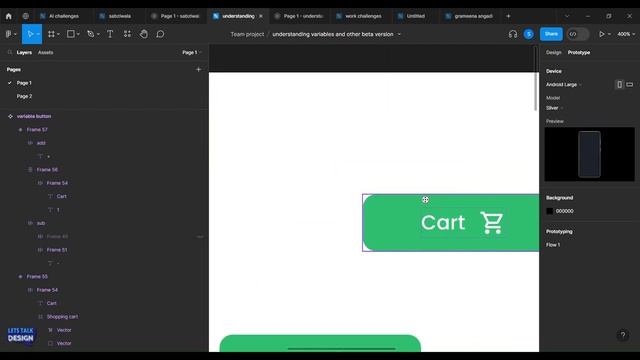Open the Silver model dropdown

pyautogui.click(x=554, y=108)
